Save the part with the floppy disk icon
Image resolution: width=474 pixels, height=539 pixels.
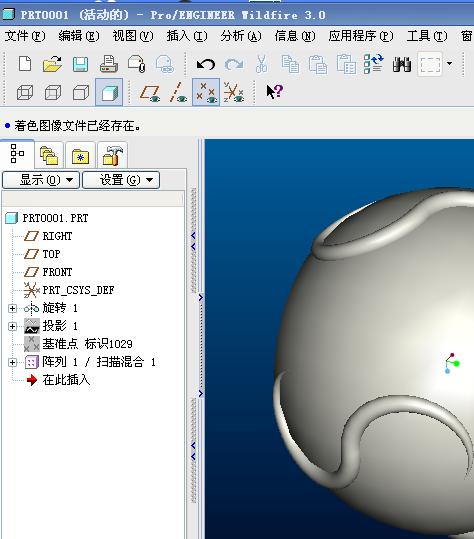pos(80,64)
